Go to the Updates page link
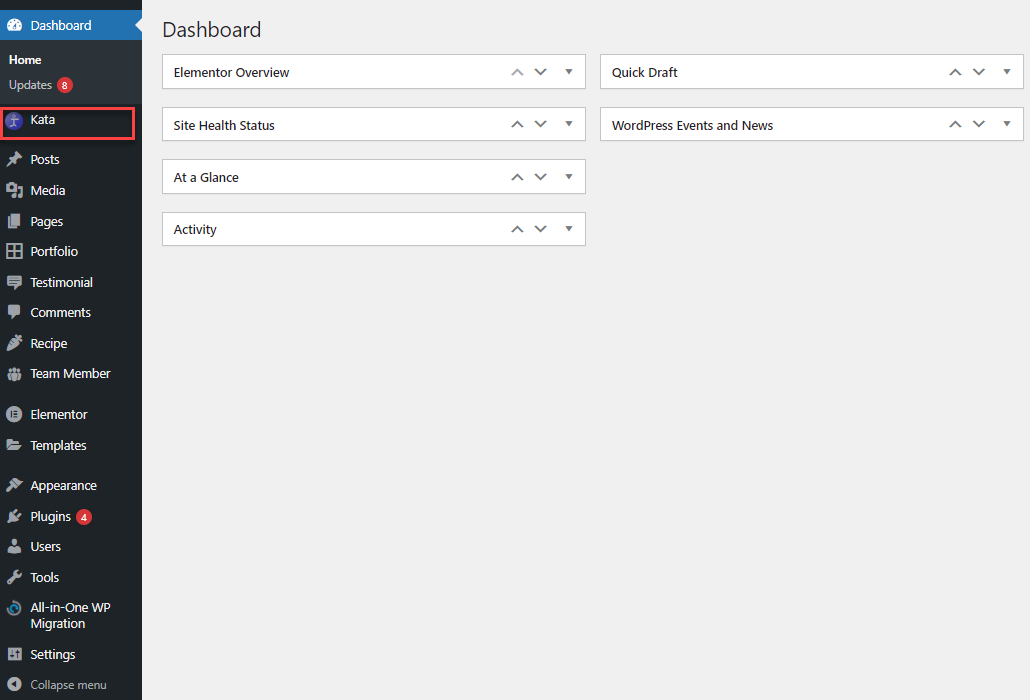This screenshot has width=1030, height=700. pyautogui.click(x=30, y=86)
